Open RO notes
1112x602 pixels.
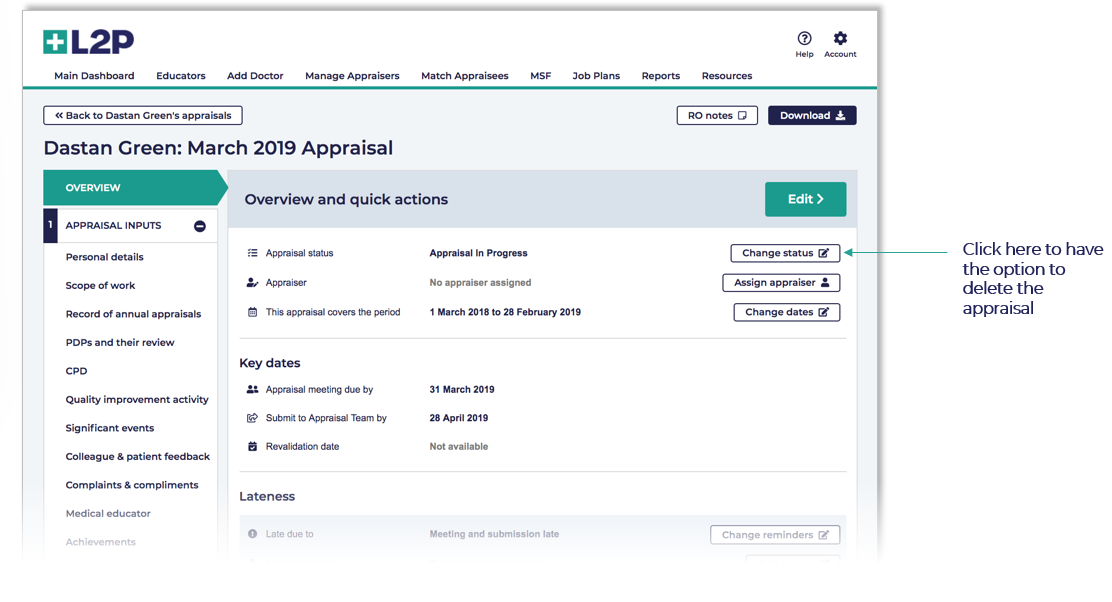point(716,116)
